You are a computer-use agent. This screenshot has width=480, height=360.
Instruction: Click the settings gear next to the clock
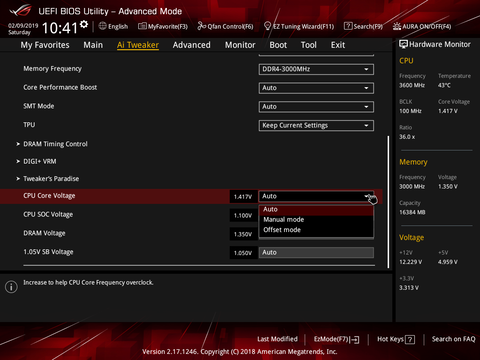[84, 24]
